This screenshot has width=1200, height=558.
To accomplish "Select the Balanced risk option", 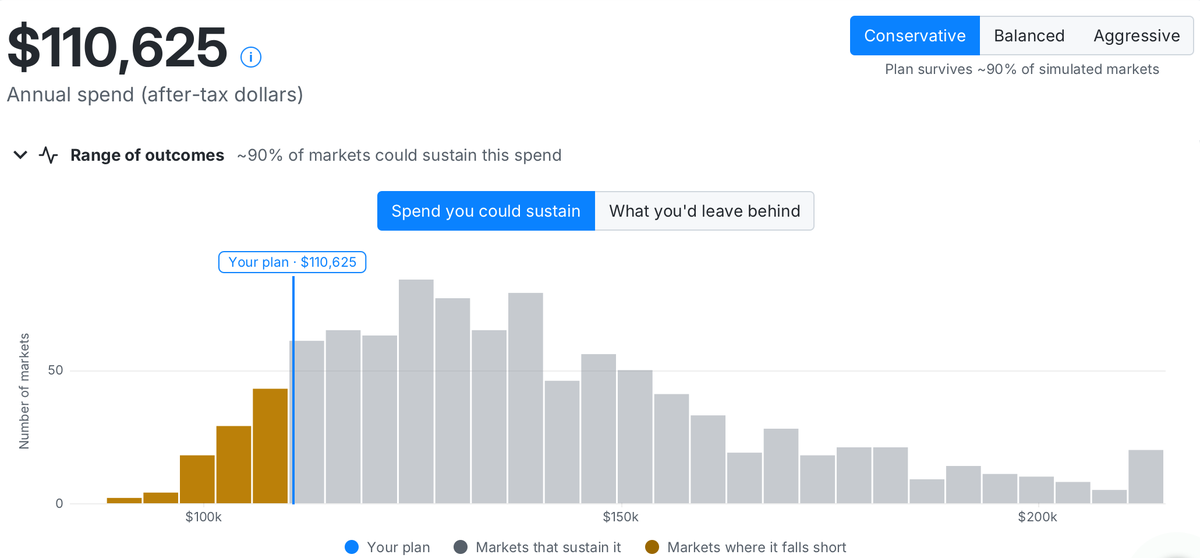I will click(1029, 36).
